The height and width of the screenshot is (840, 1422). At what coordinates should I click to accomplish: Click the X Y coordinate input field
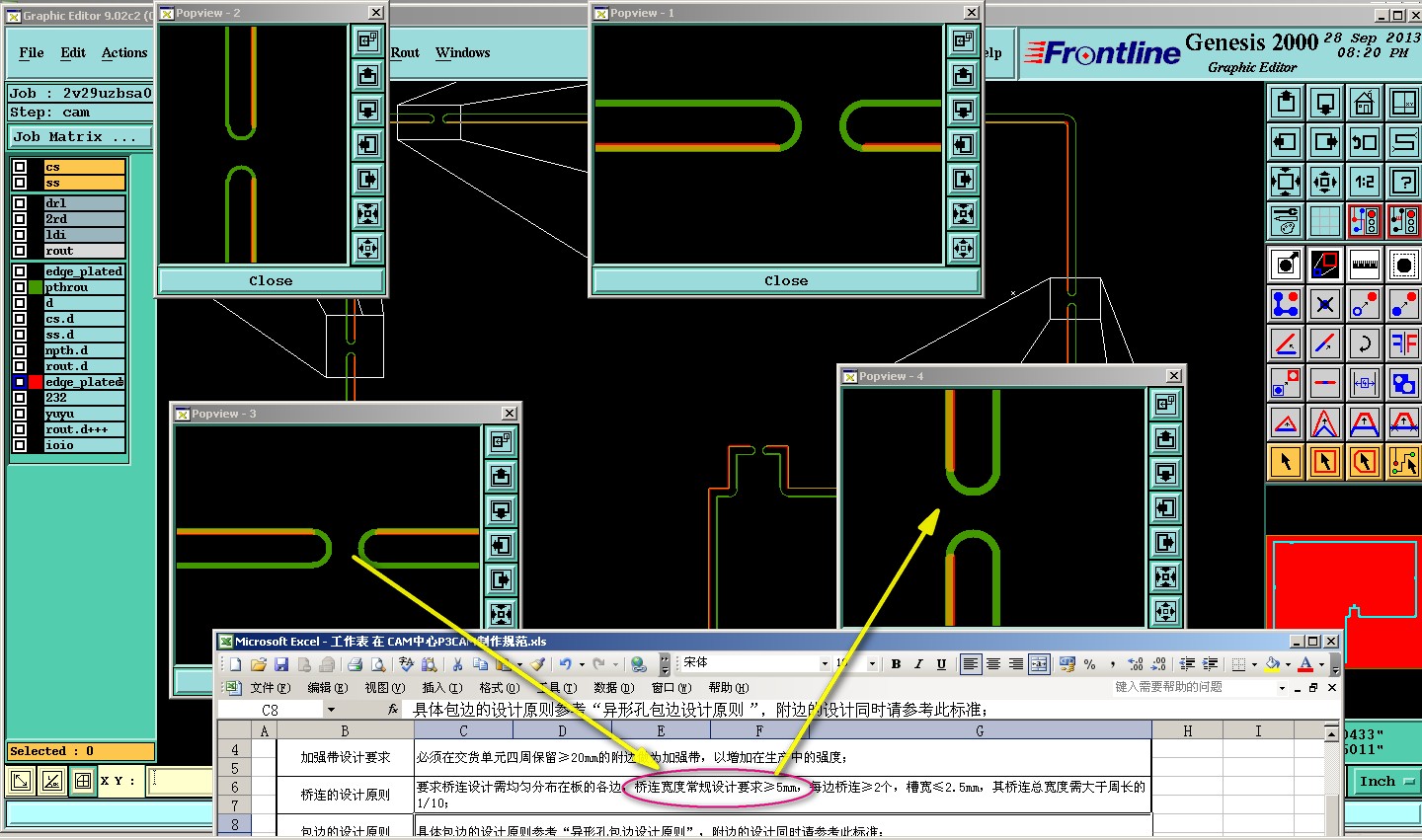pyautogui.click(x=182, y=780)
